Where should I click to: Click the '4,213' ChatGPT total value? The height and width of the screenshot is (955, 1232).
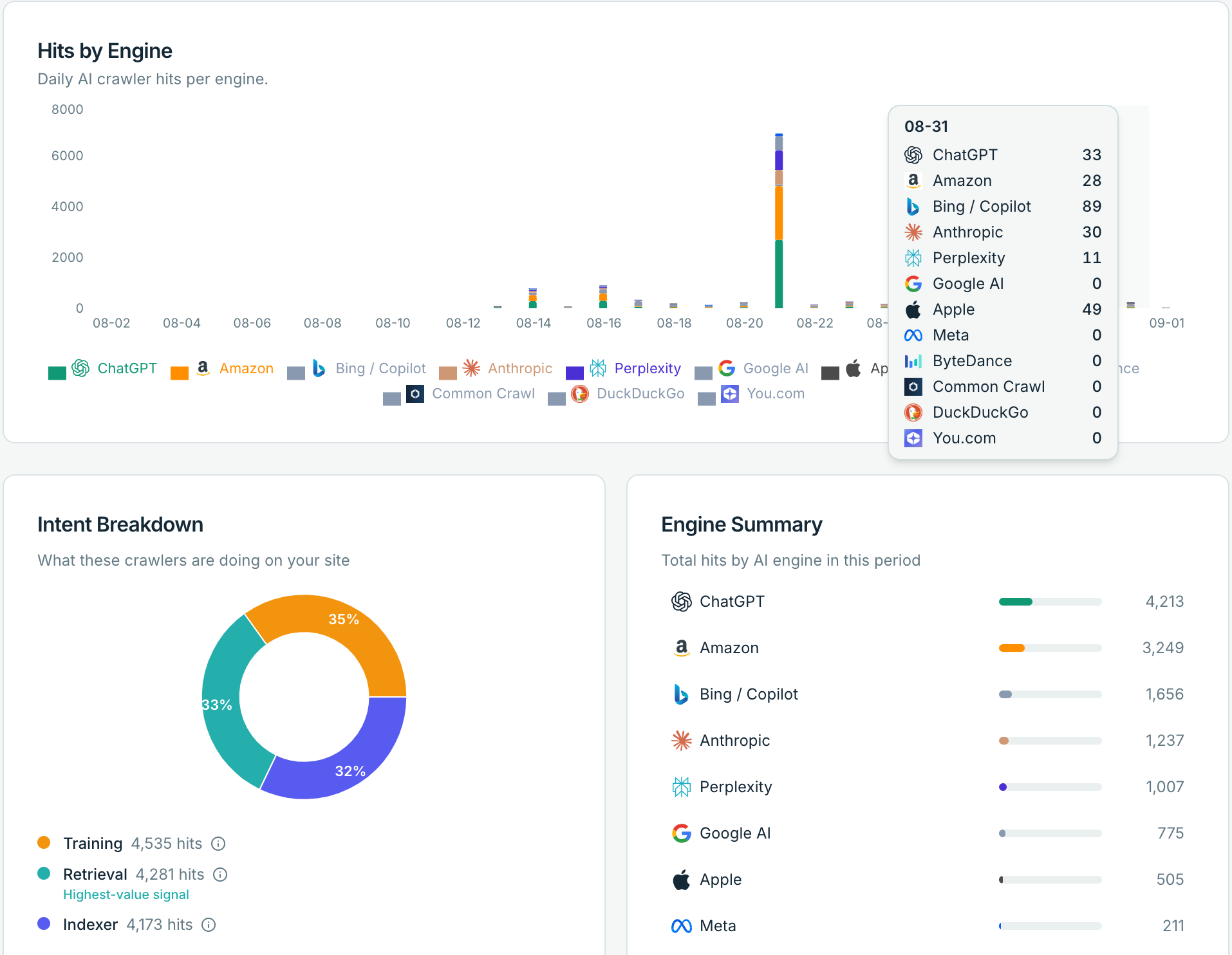1164,602
